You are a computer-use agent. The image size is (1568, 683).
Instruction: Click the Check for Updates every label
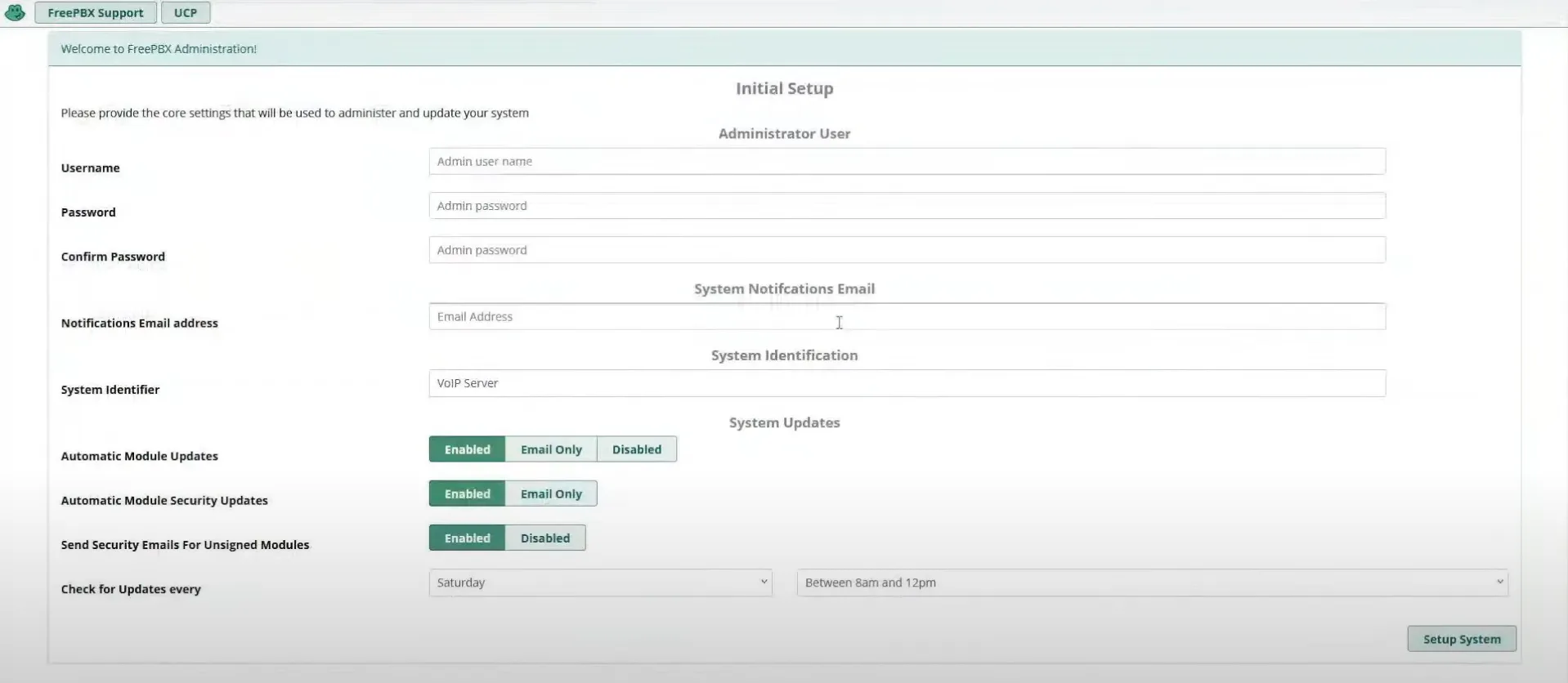point(131,589)
